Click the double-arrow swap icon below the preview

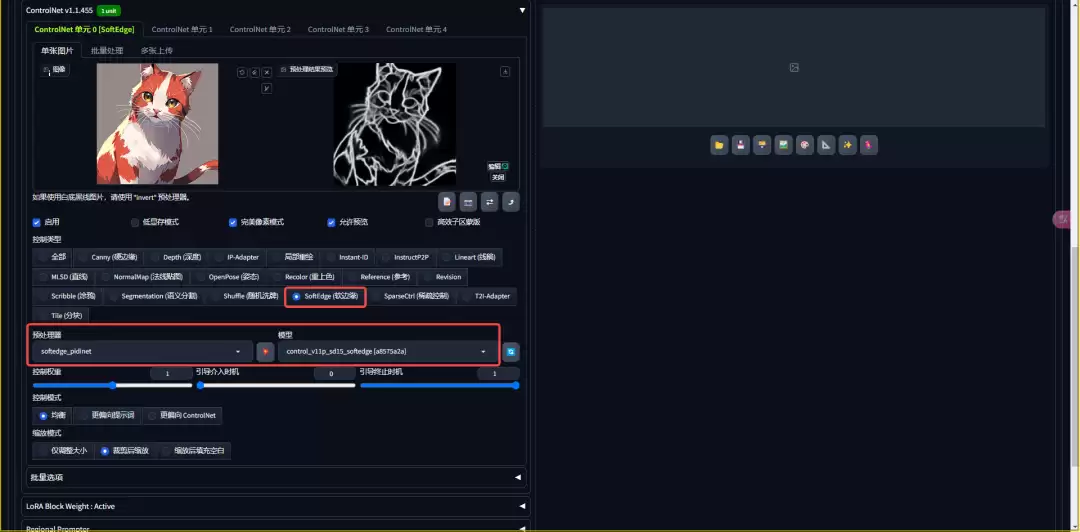point(490,202)
